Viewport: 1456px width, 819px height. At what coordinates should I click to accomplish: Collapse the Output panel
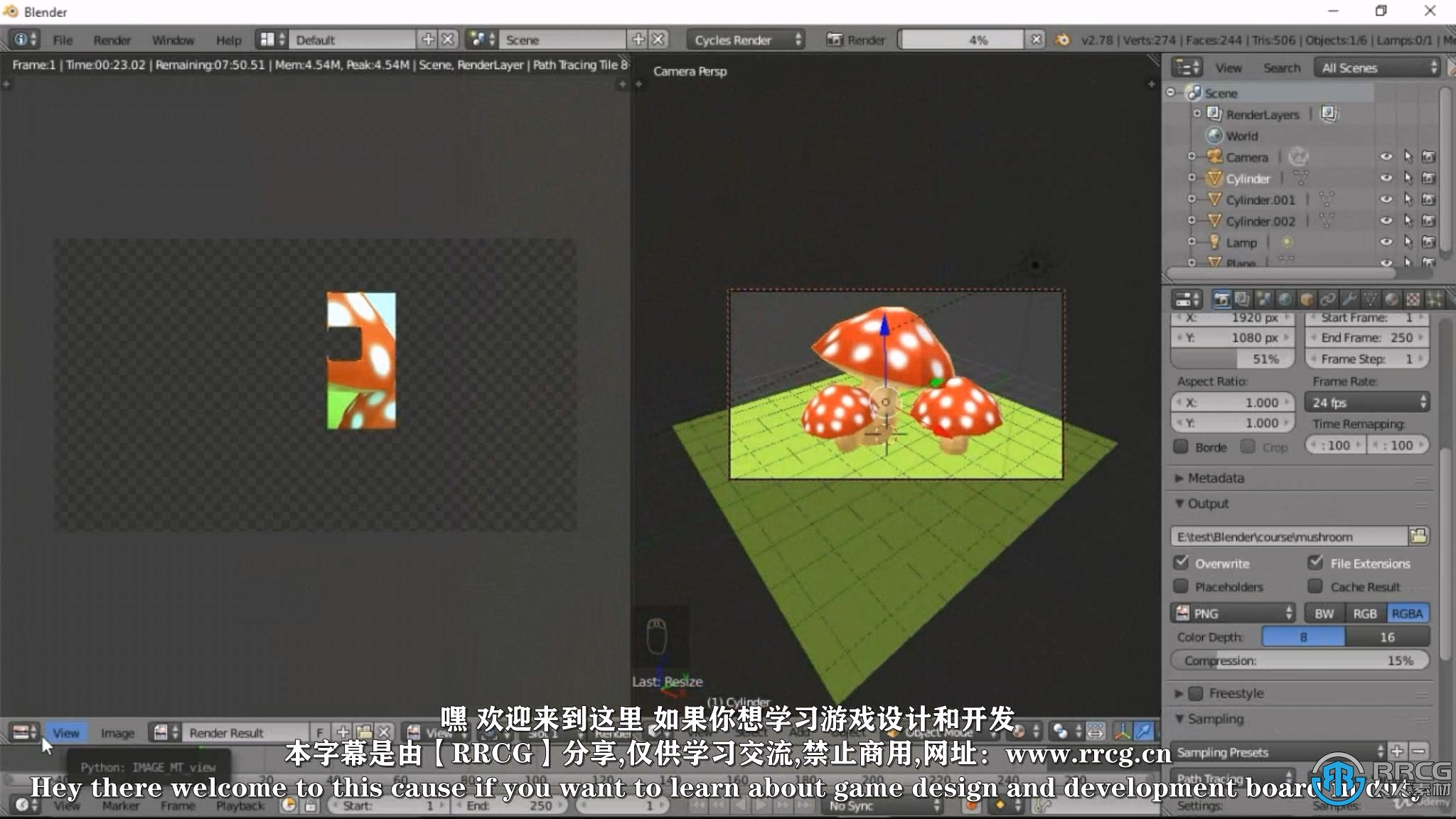pyautogui.click(x=1179, y=503)
